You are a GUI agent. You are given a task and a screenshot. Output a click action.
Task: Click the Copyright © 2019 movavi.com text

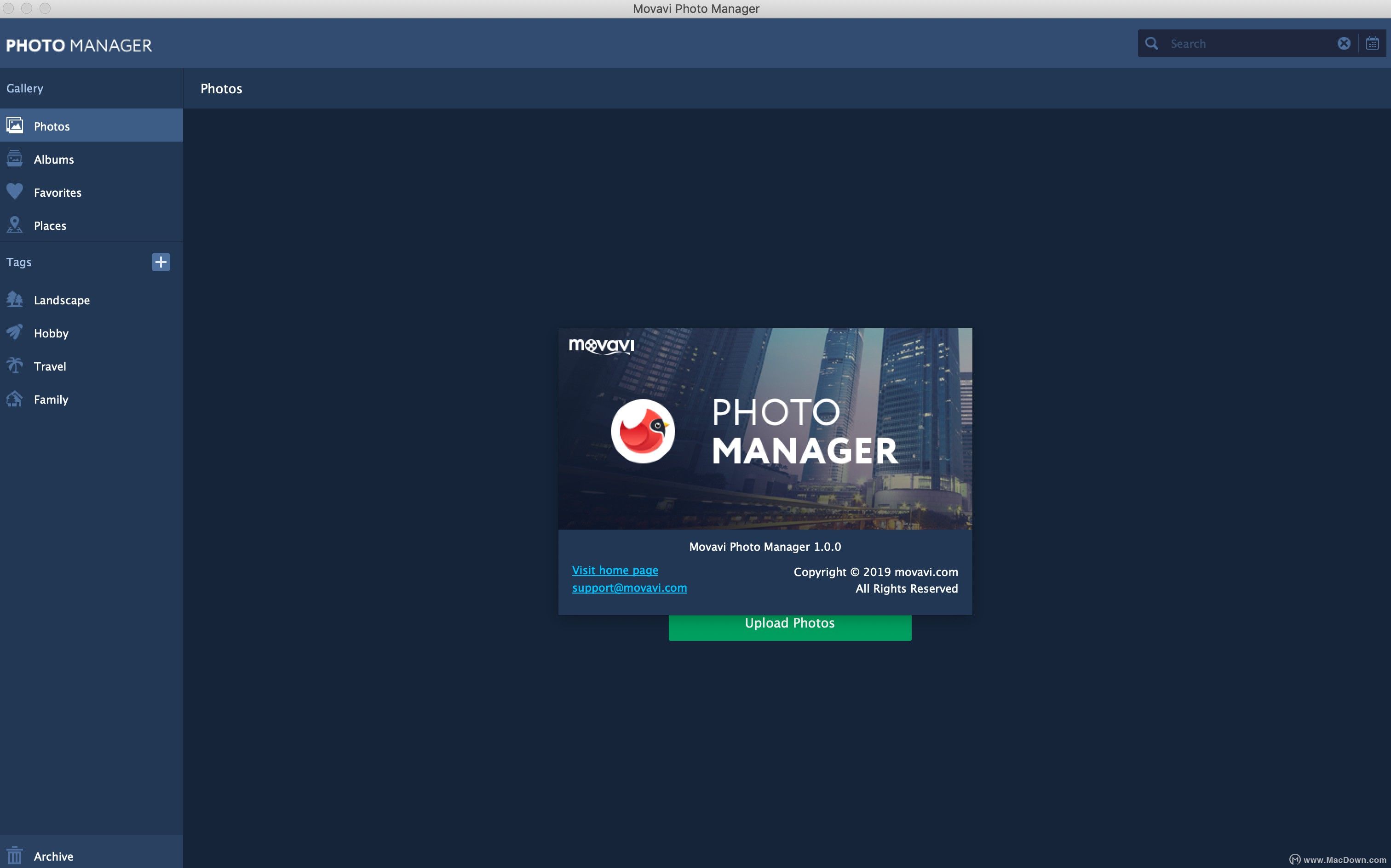tap(876, 572)
